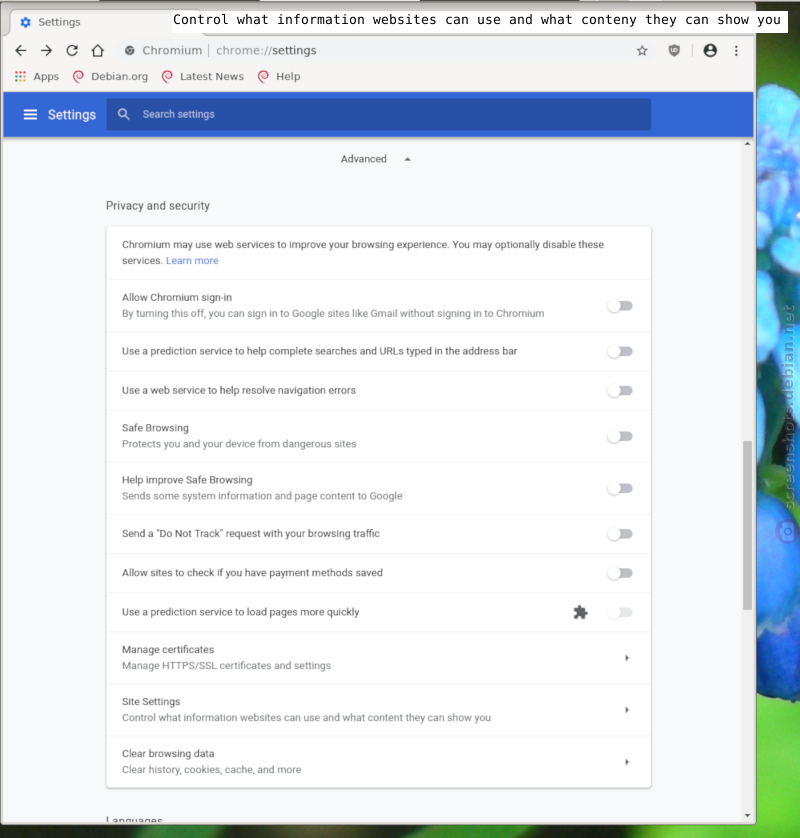Click the Settings title in blue header
The height and width of the screenshot is (838, 800).
coord(72,115)
